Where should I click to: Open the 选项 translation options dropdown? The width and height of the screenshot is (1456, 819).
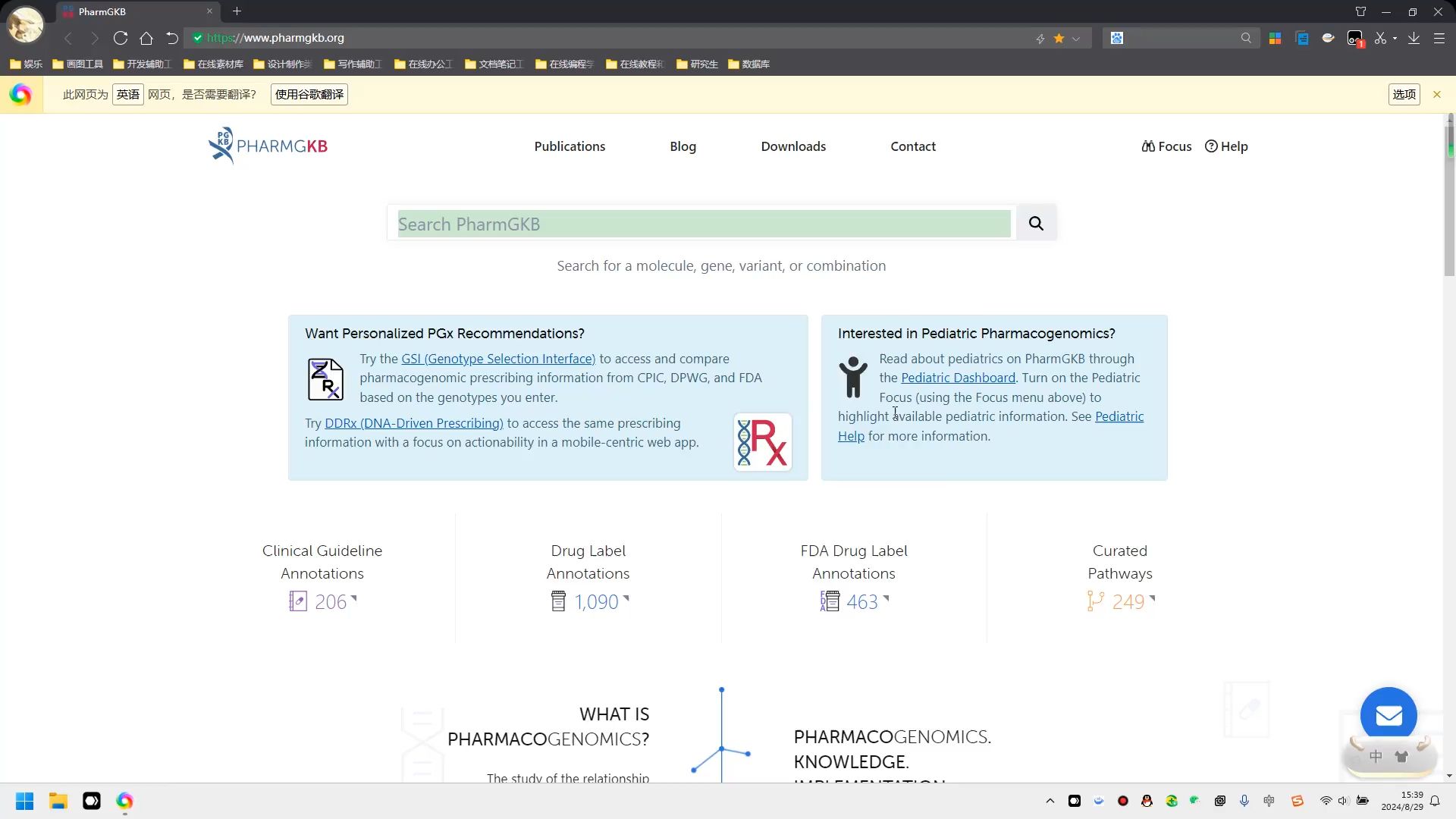click(x=1404, y=95)
